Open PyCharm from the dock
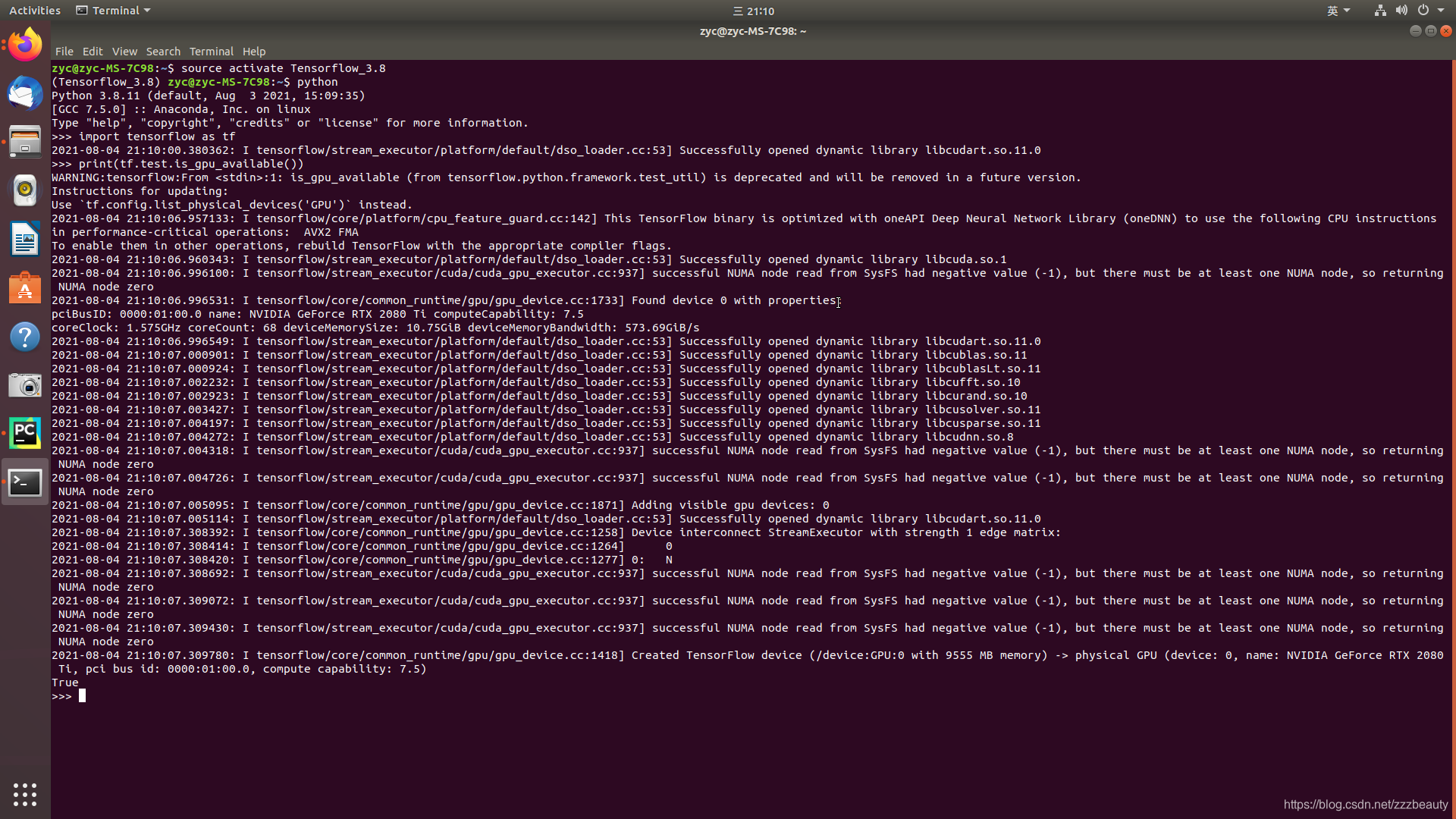This screenshot has width=1456, height=819. point(25,433)
